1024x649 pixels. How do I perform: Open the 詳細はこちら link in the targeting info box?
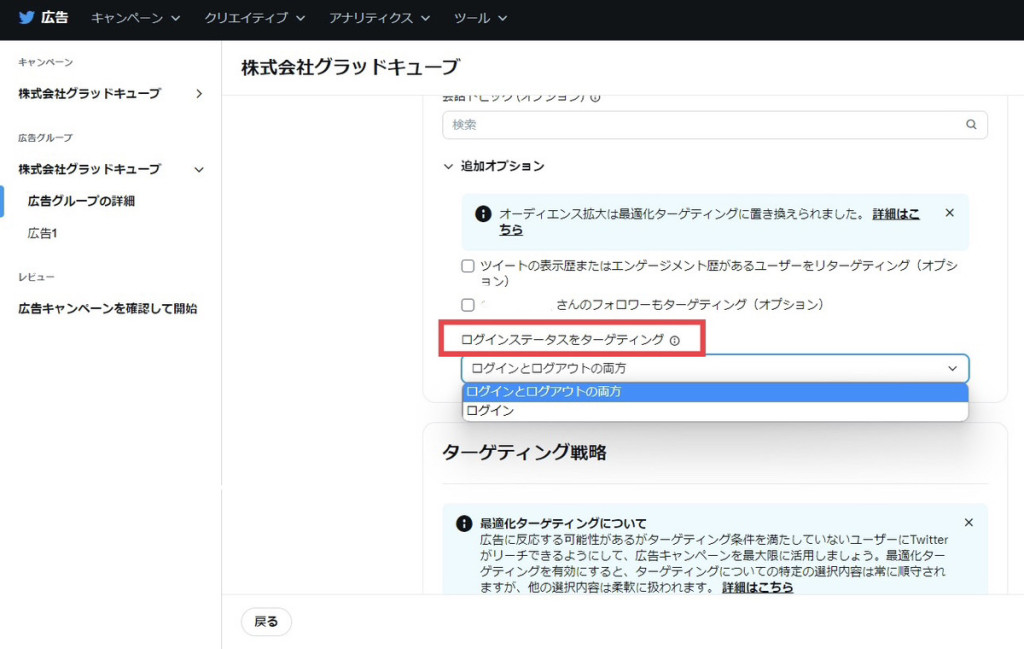[x=758, y=588]
